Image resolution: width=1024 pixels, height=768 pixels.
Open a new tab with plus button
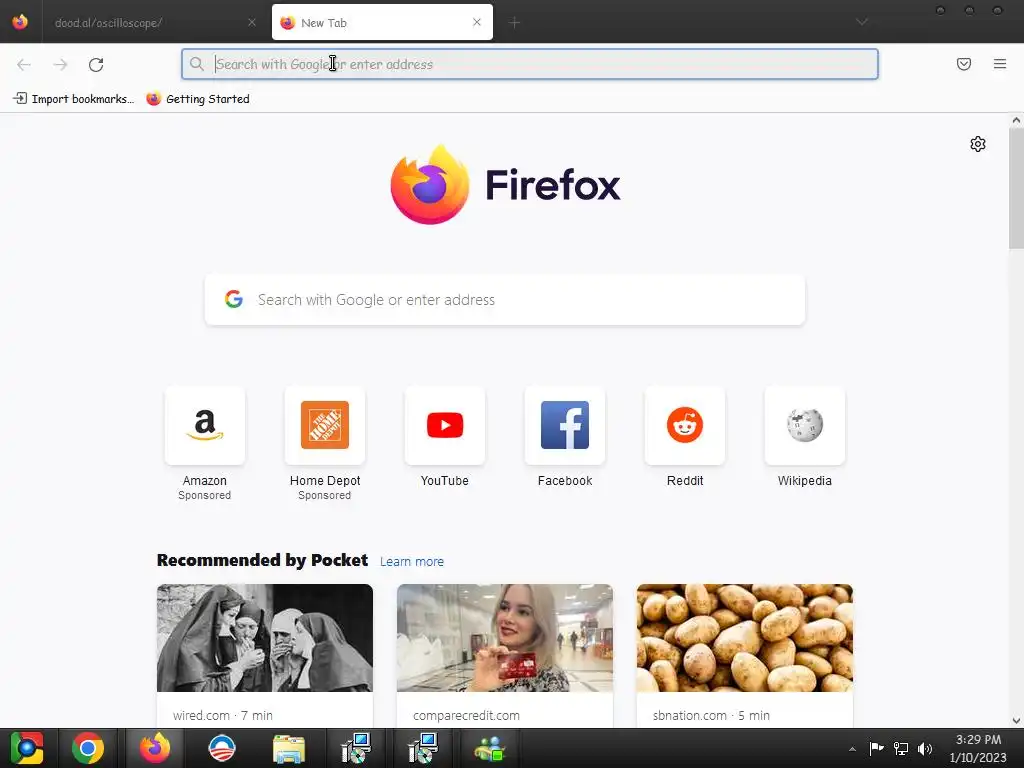click(514, 23)
